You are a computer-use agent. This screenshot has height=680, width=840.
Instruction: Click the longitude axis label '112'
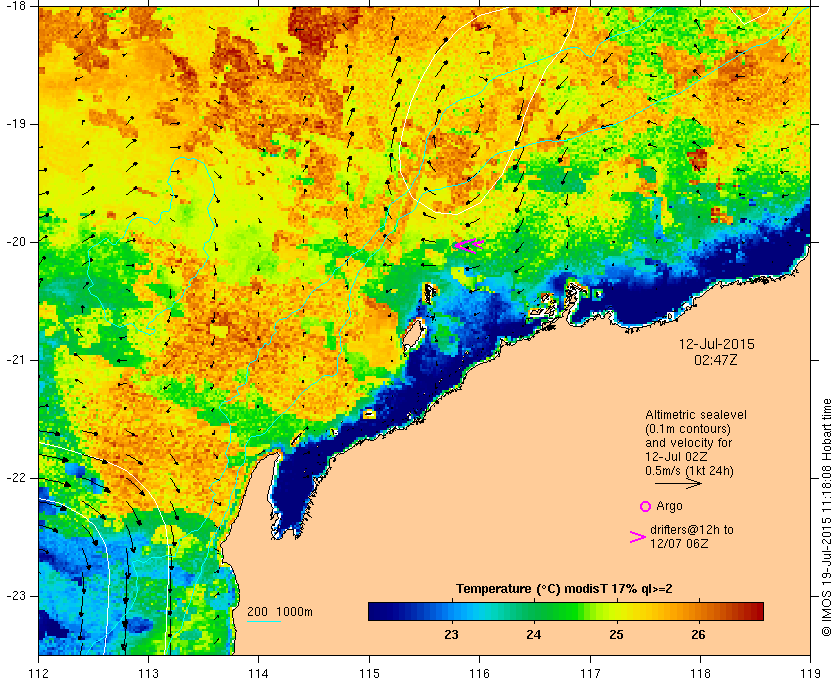click(x=39, y=672)
